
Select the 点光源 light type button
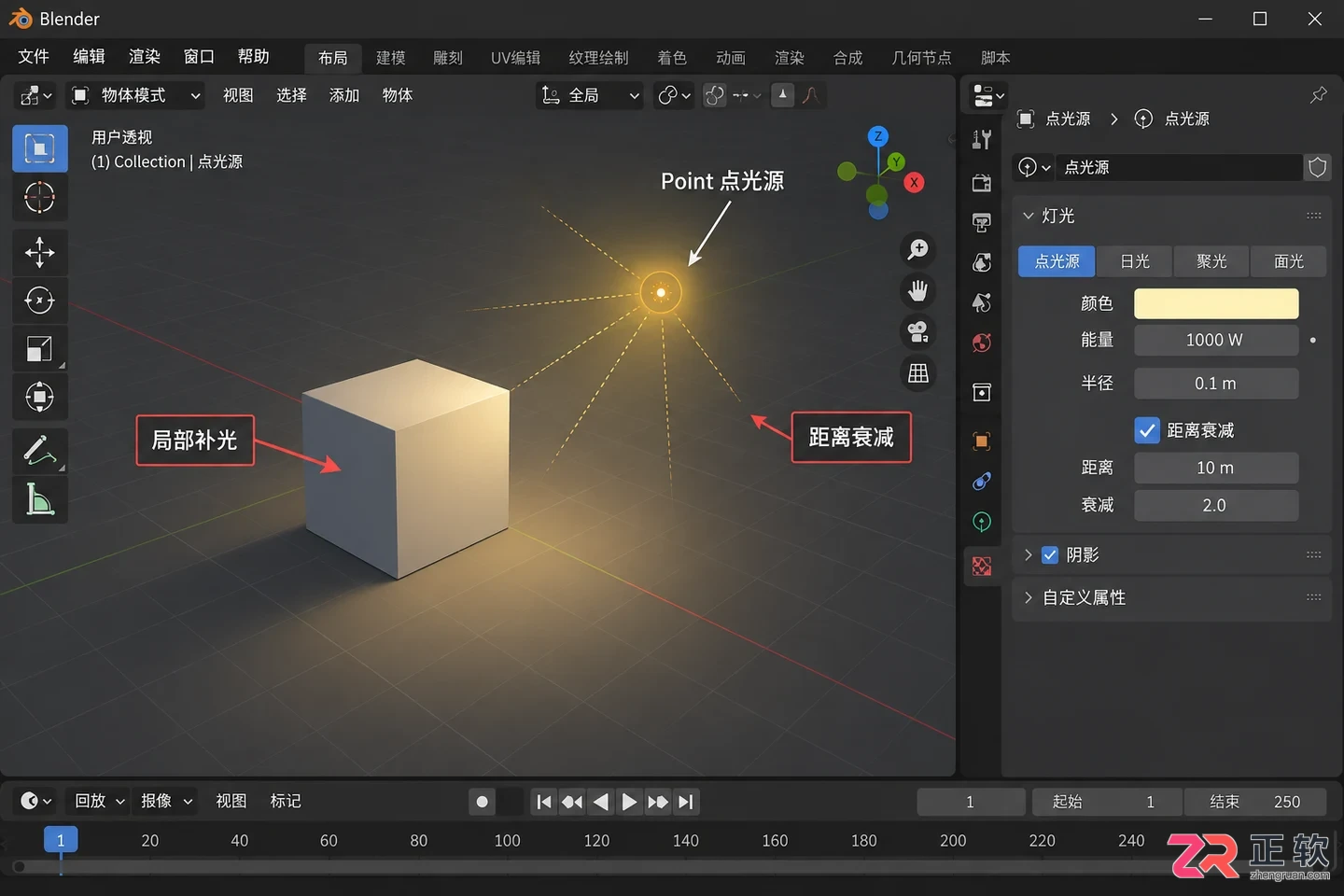[x=1057, y=261]
